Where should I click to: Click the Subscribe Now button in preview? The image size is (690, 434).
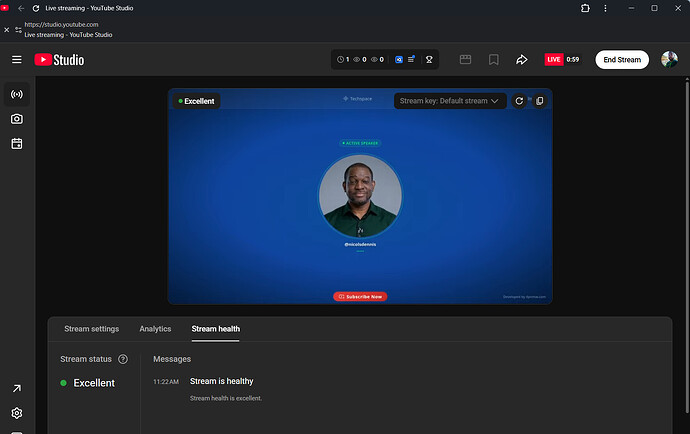[x=360, y=297]
